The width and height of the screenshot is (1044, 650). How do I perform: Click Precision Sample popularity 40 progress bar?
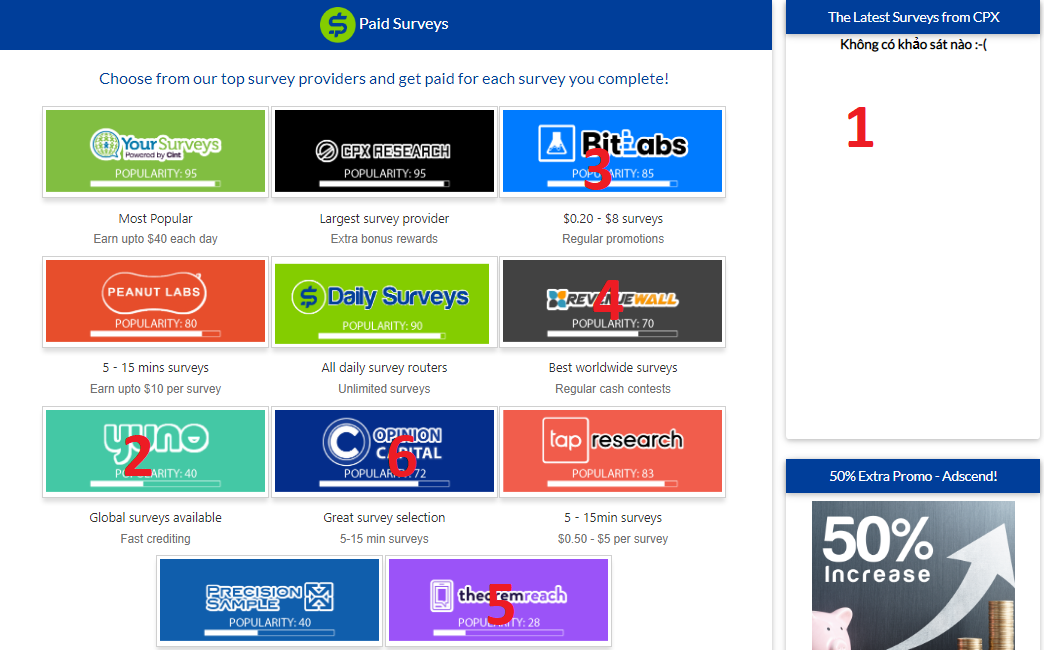tap(270, 633)
